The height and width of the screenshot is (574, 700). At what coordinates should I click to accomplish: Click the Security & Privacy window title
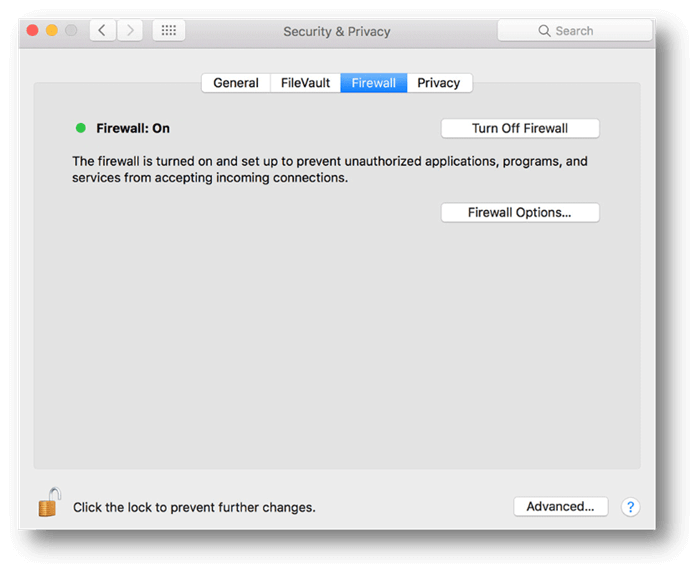337,32
